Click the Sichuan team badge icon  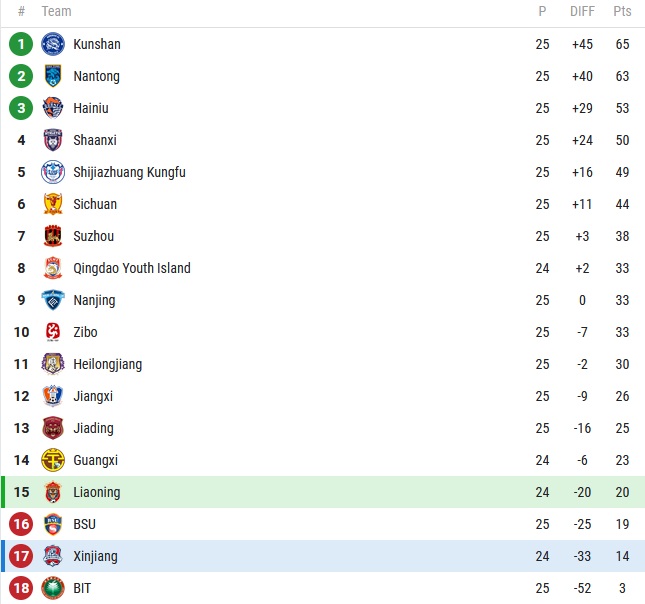click(x=53, y=204)
